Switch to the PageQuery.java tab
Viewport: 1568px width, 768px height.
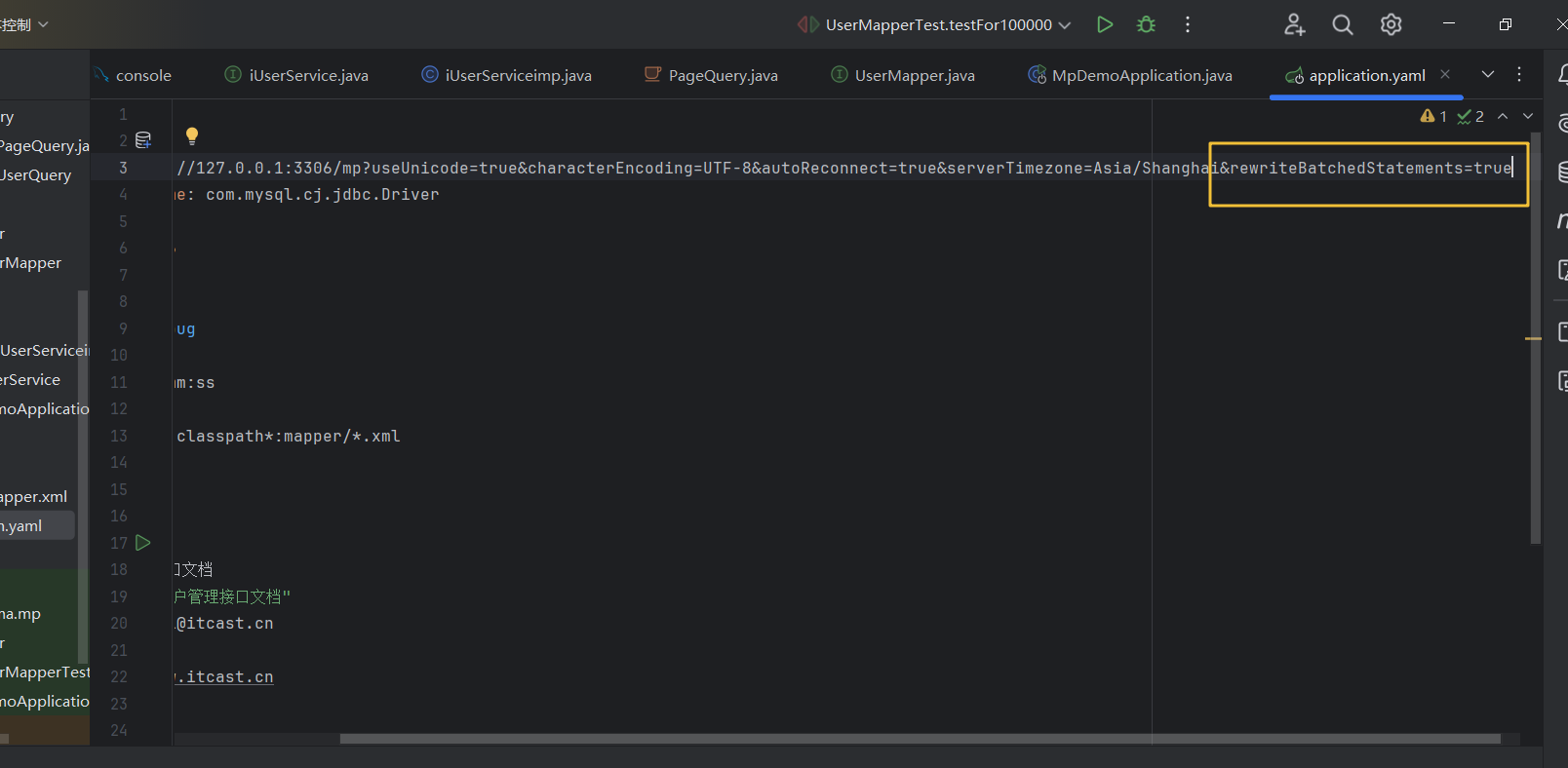coord(723,75)
